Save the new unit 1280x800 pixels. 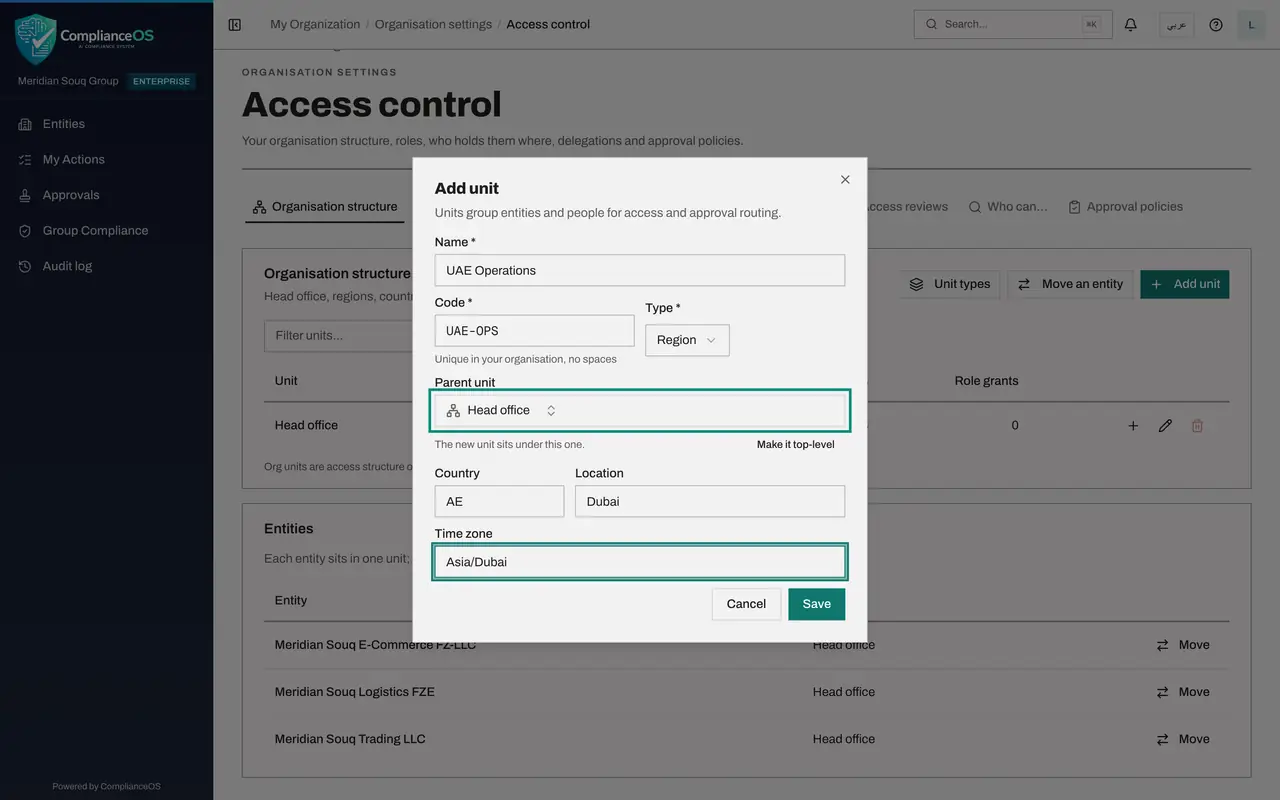816,604
